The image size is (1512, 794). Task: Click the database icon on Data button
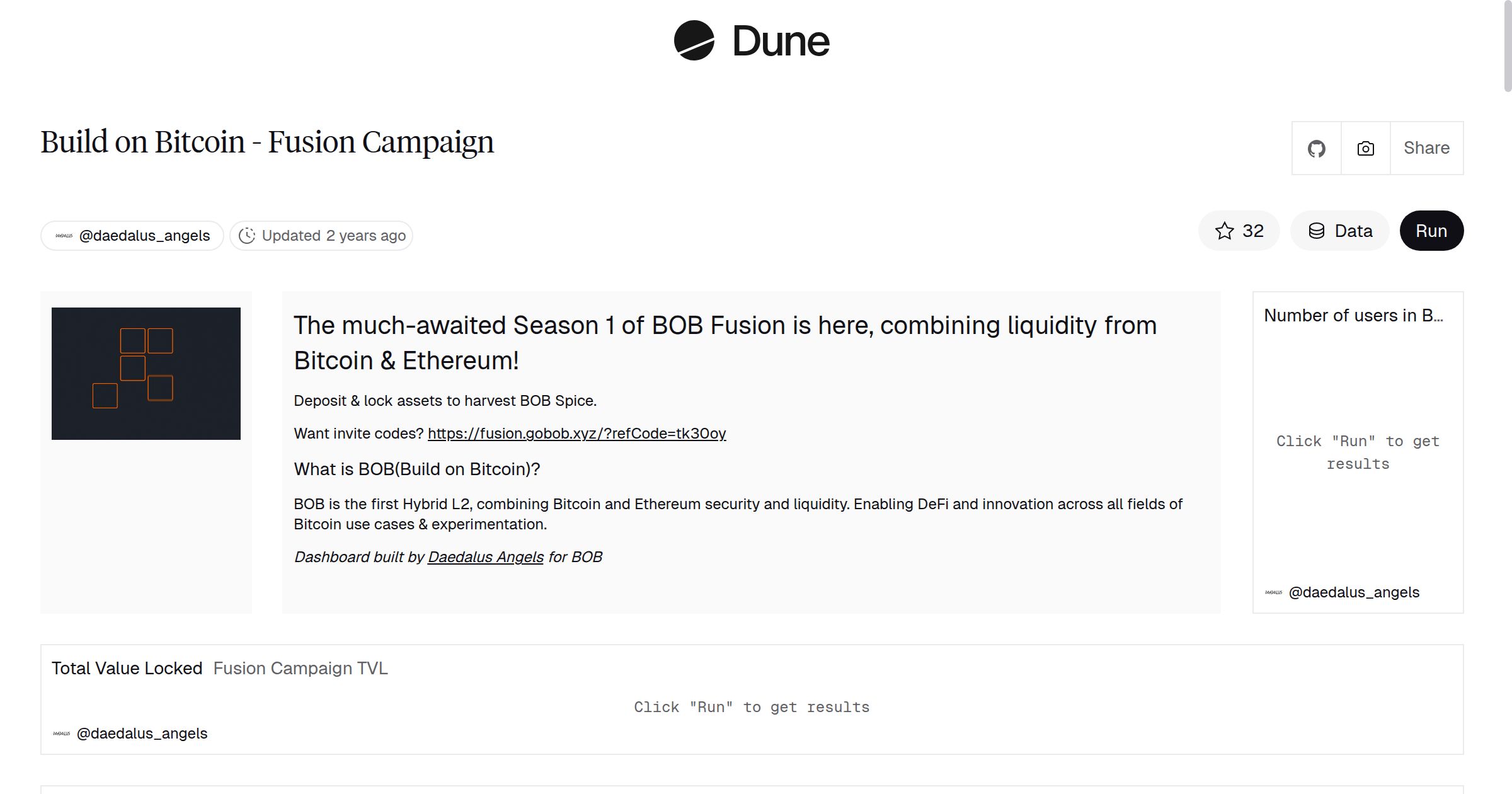1318,231
